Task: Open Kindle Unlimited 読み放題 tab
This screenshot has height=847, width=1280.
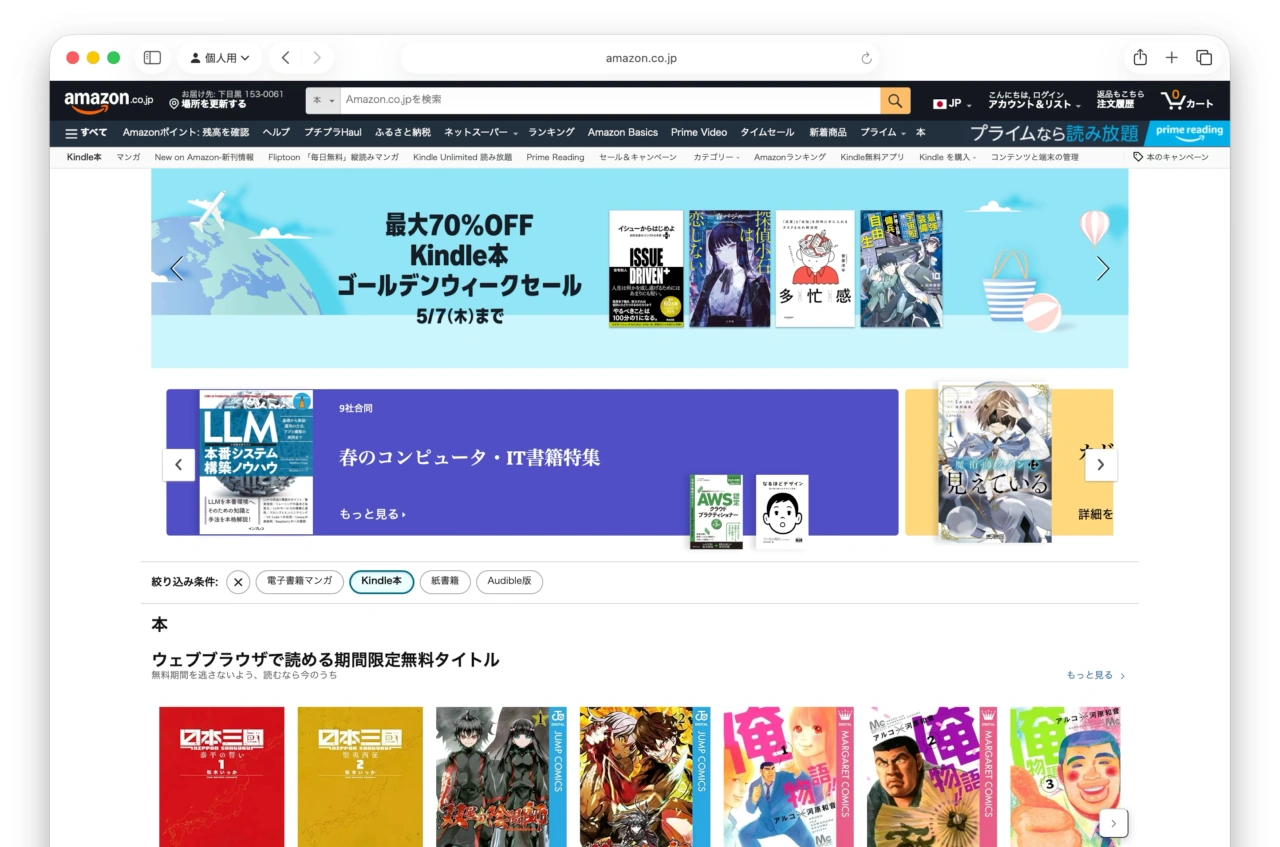Action: [x=462, y=157]
